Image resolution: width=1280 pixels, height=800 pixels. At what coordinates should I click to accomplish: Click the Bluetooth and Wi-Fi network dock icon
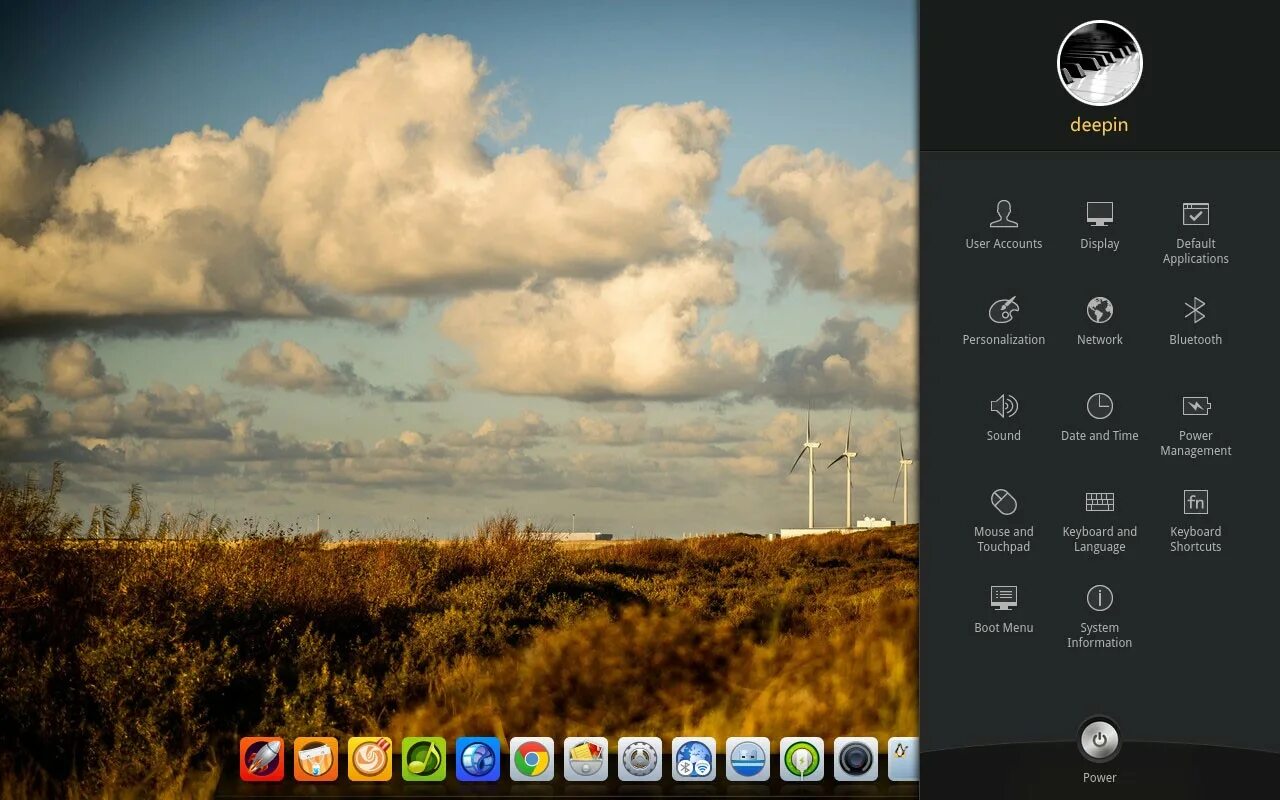(x=694, y=760)
